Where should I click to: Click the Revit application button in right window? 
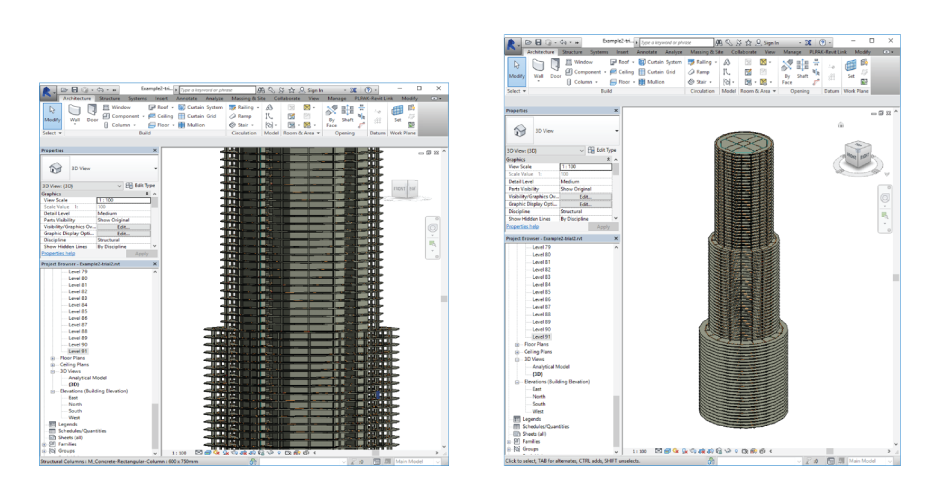511,44
